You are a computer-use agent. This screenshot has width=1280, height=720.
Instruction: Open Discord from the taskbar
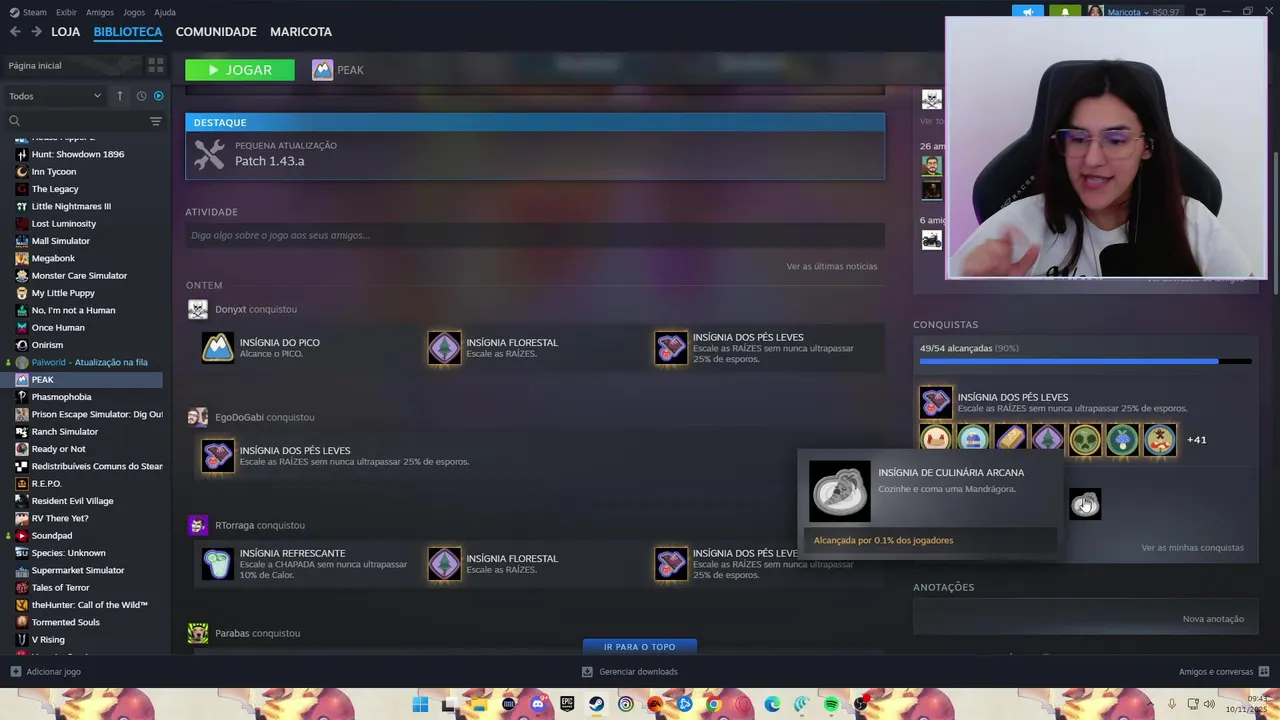pyautogui.click(x=538, y=705)
